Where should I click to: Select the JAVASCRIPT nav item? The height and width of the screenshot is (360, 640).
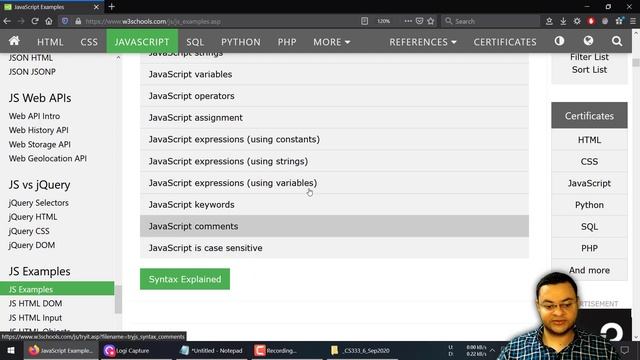click(142, 42)
